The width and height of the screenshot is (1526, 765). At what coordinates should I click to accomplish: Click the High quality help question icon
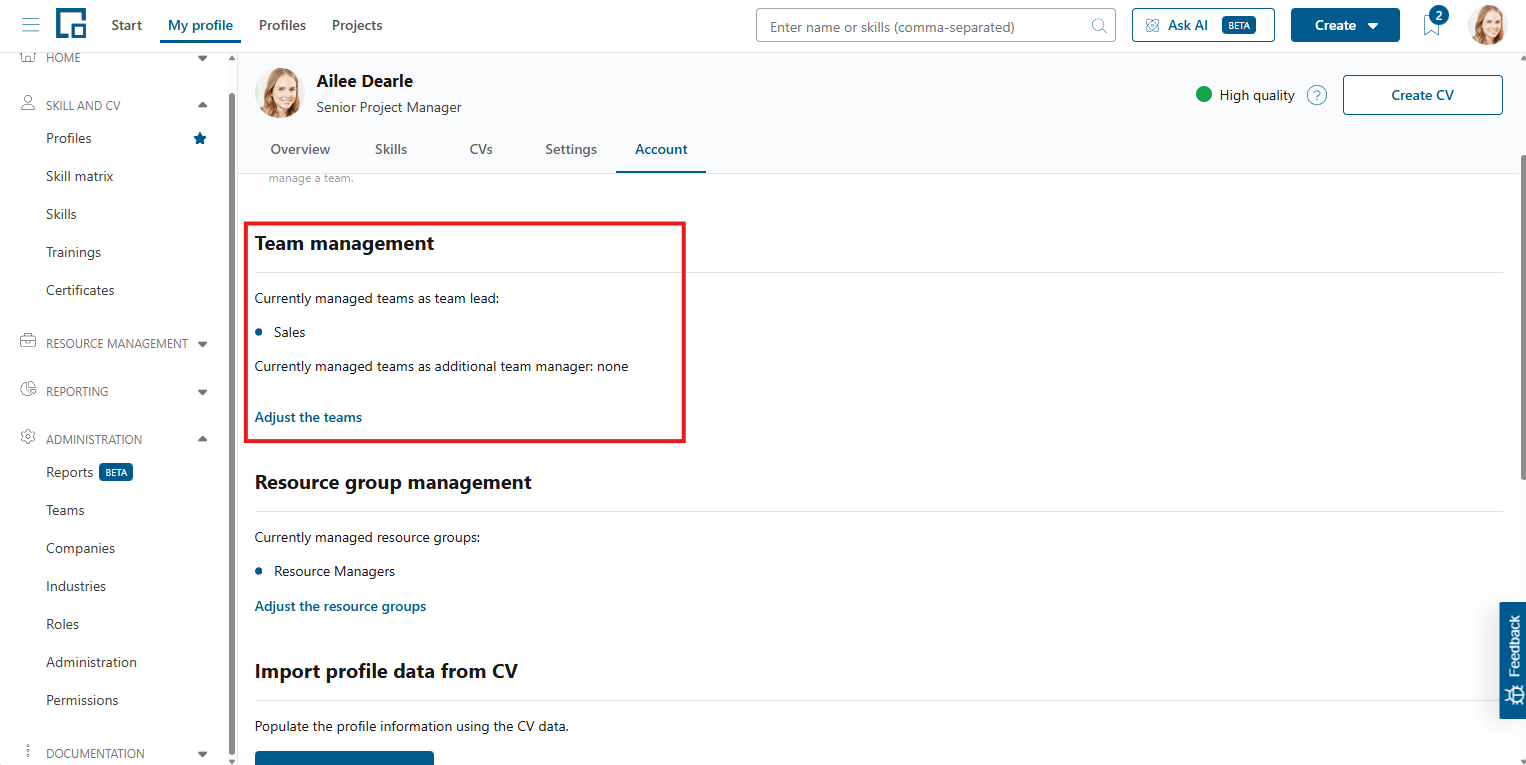[x=1317, y=96]
